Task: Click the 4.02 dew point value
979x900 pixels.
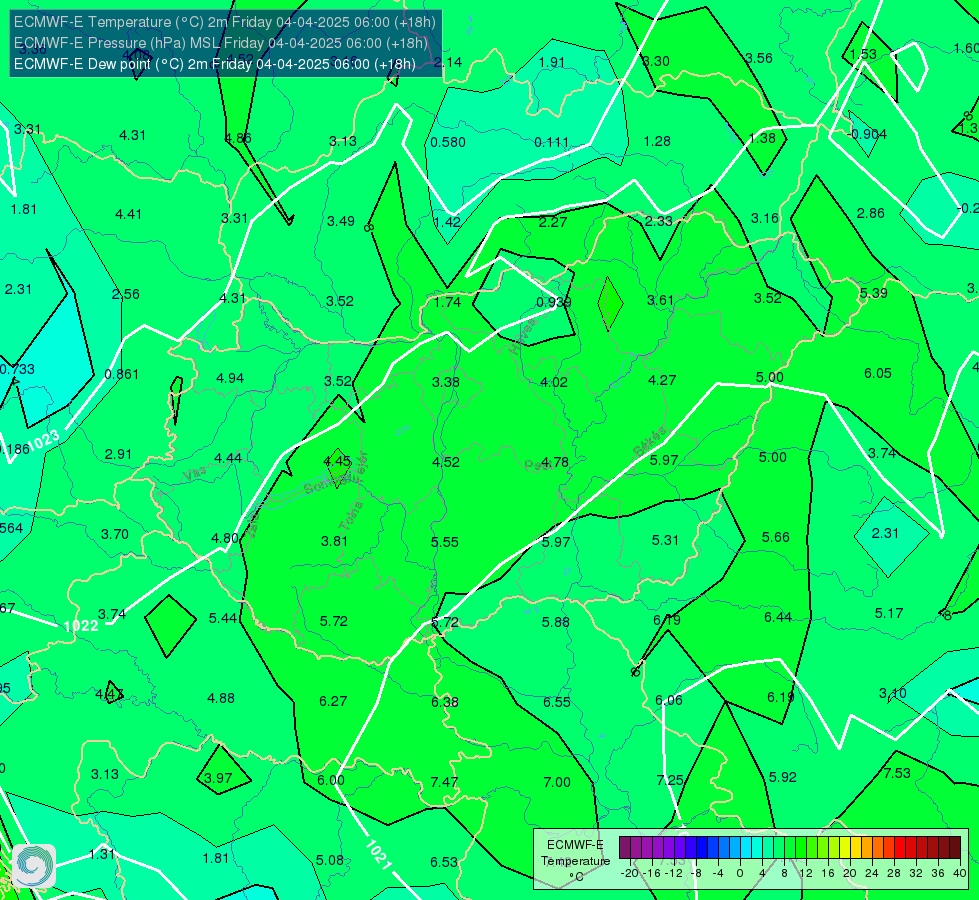Action: pyautogui.click(x=554, y=382)
